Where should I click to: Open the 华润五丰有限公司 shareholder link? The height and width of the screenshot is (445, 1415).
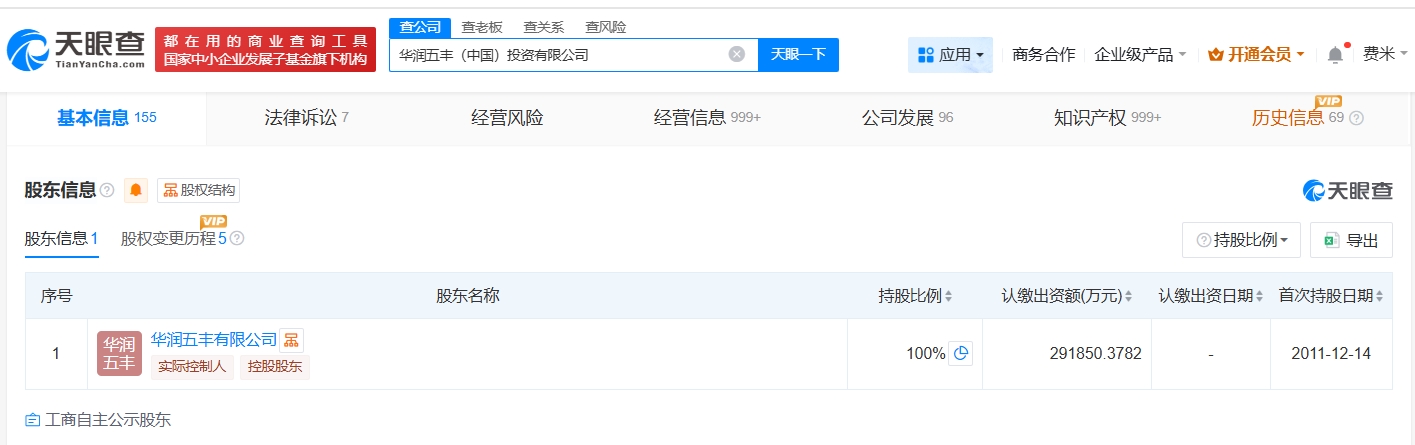pos(213,340)
